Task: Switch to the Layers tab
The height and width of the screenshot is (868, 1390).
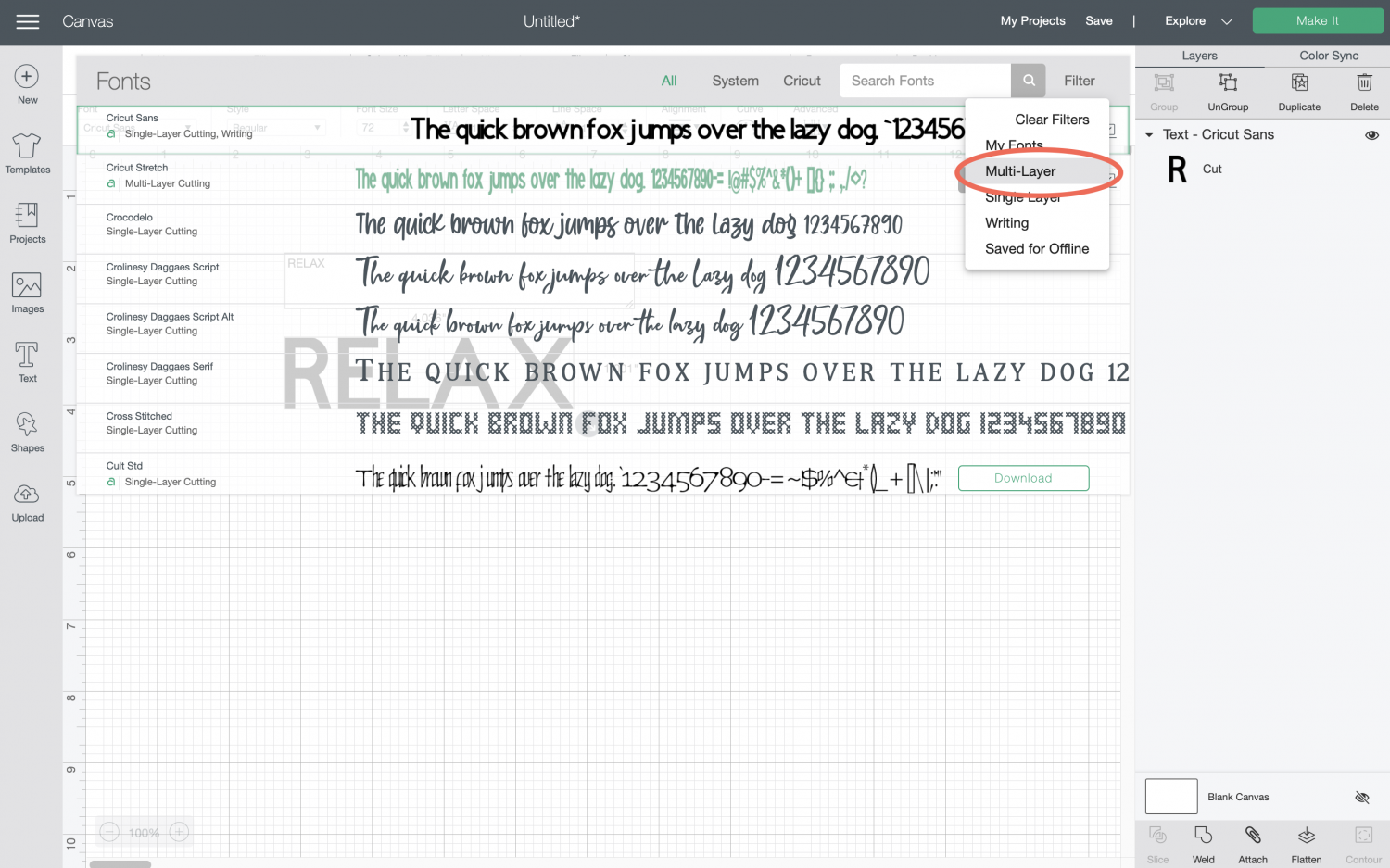Action: coord(1199,56)
